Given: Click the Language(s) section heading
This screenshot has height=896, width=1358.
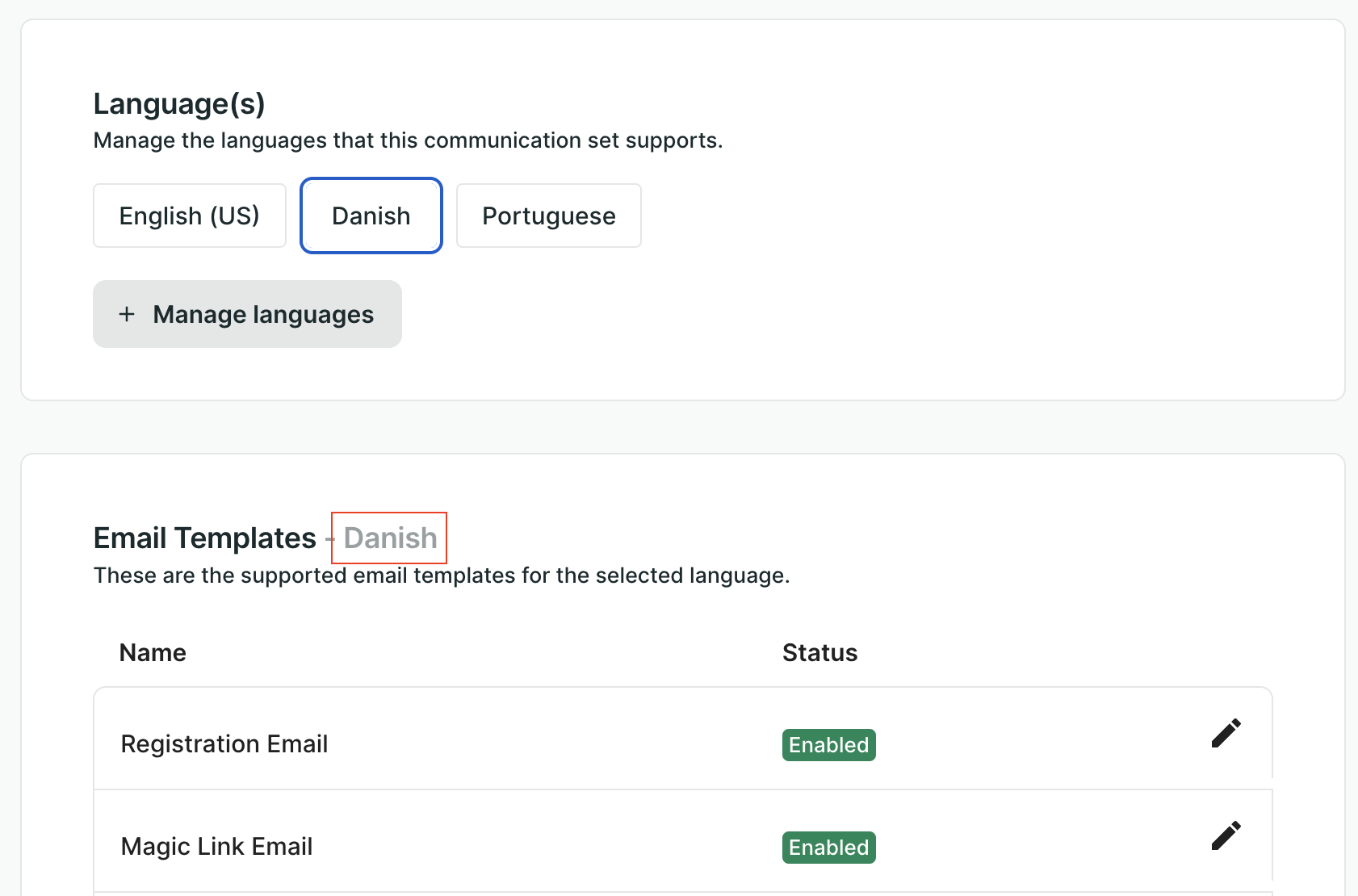Looking at the screenshot, I should coord(179,103).
